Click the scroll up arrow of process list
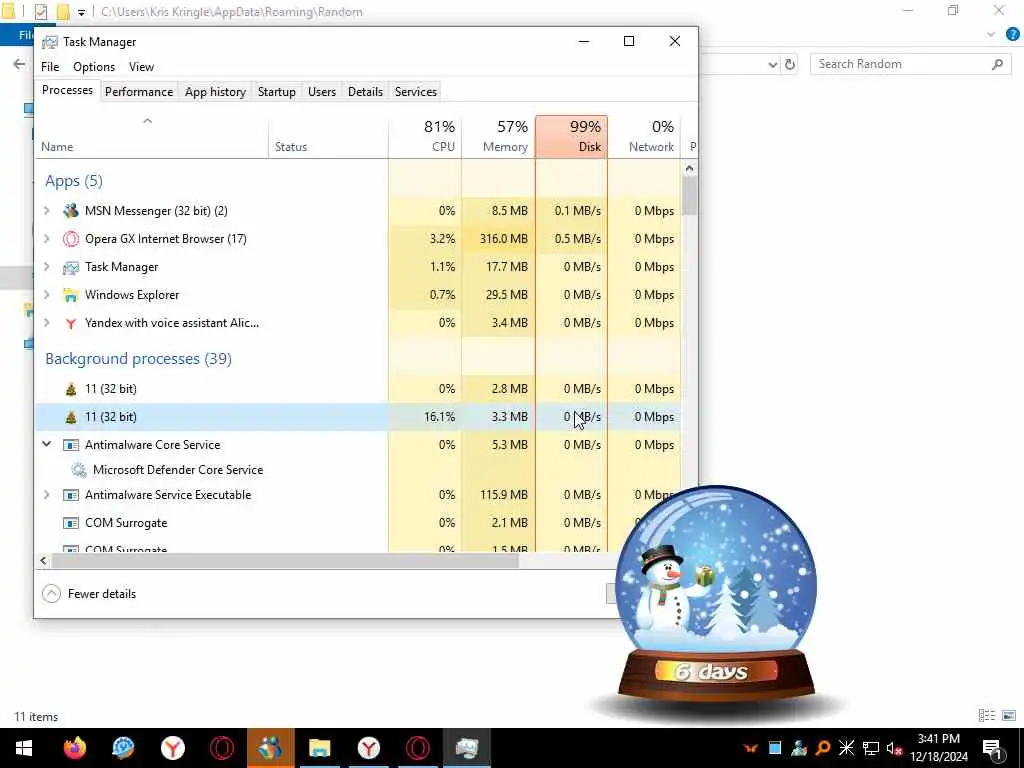 pos(690,168)
